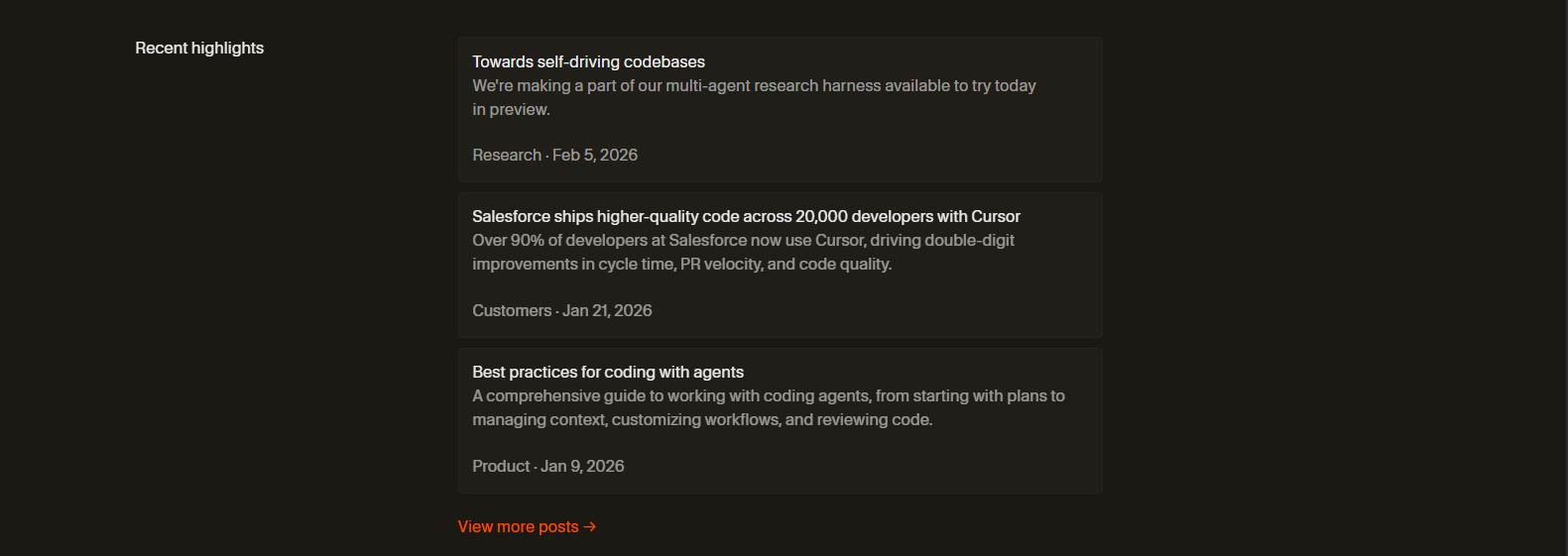The image size is (1568, 556).
Task: Click the Jan 21, 2026 date
Action: pos(607,310)
